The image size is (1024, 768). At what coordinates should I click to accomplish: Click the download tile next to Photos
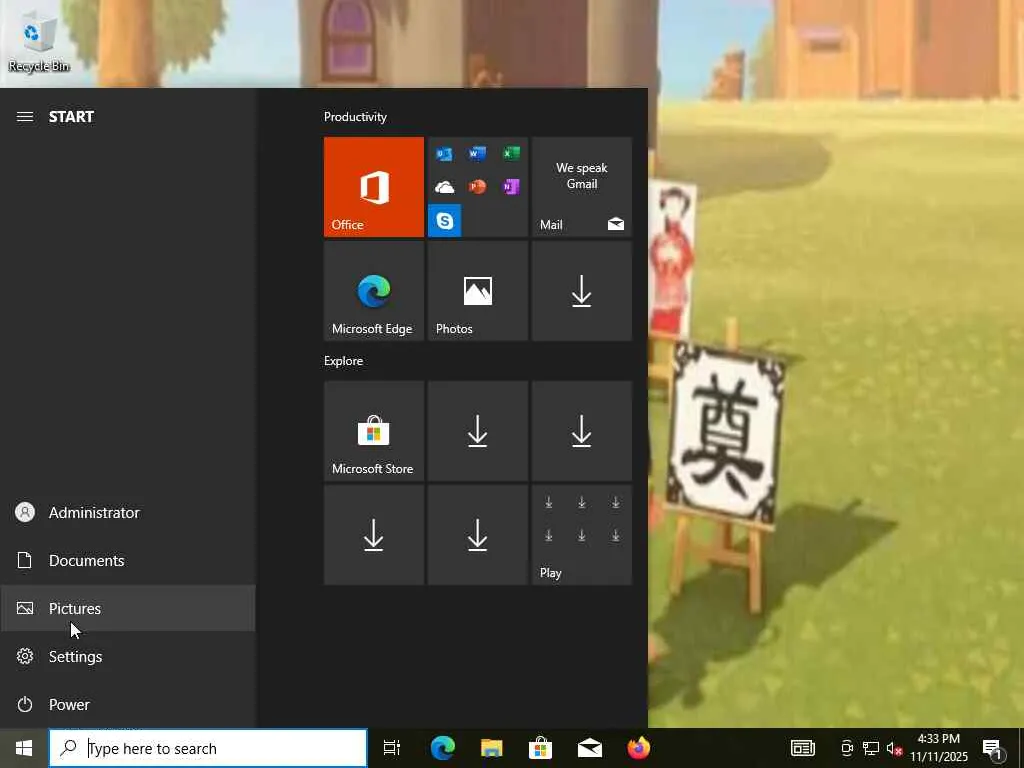pos(582,291)
